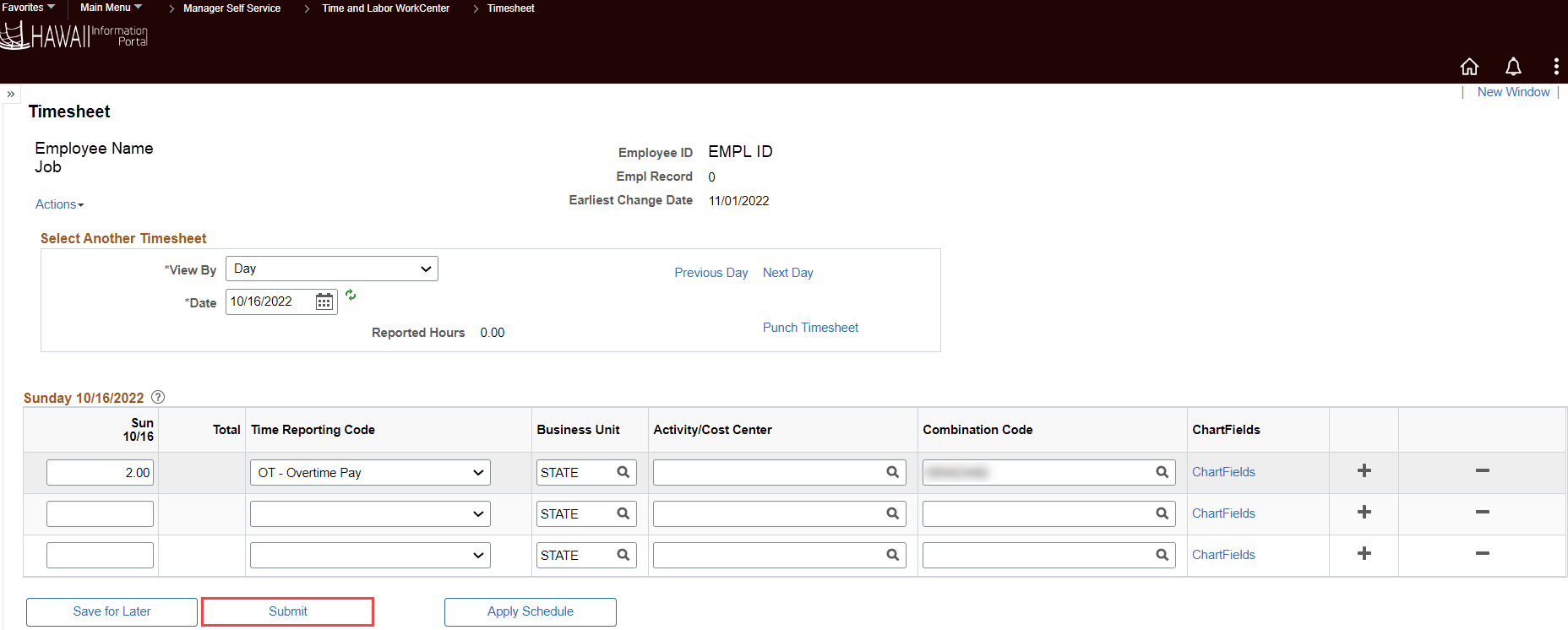Look up Business Unit in first row
1568x630 pixels.
[x=623, y=472]
